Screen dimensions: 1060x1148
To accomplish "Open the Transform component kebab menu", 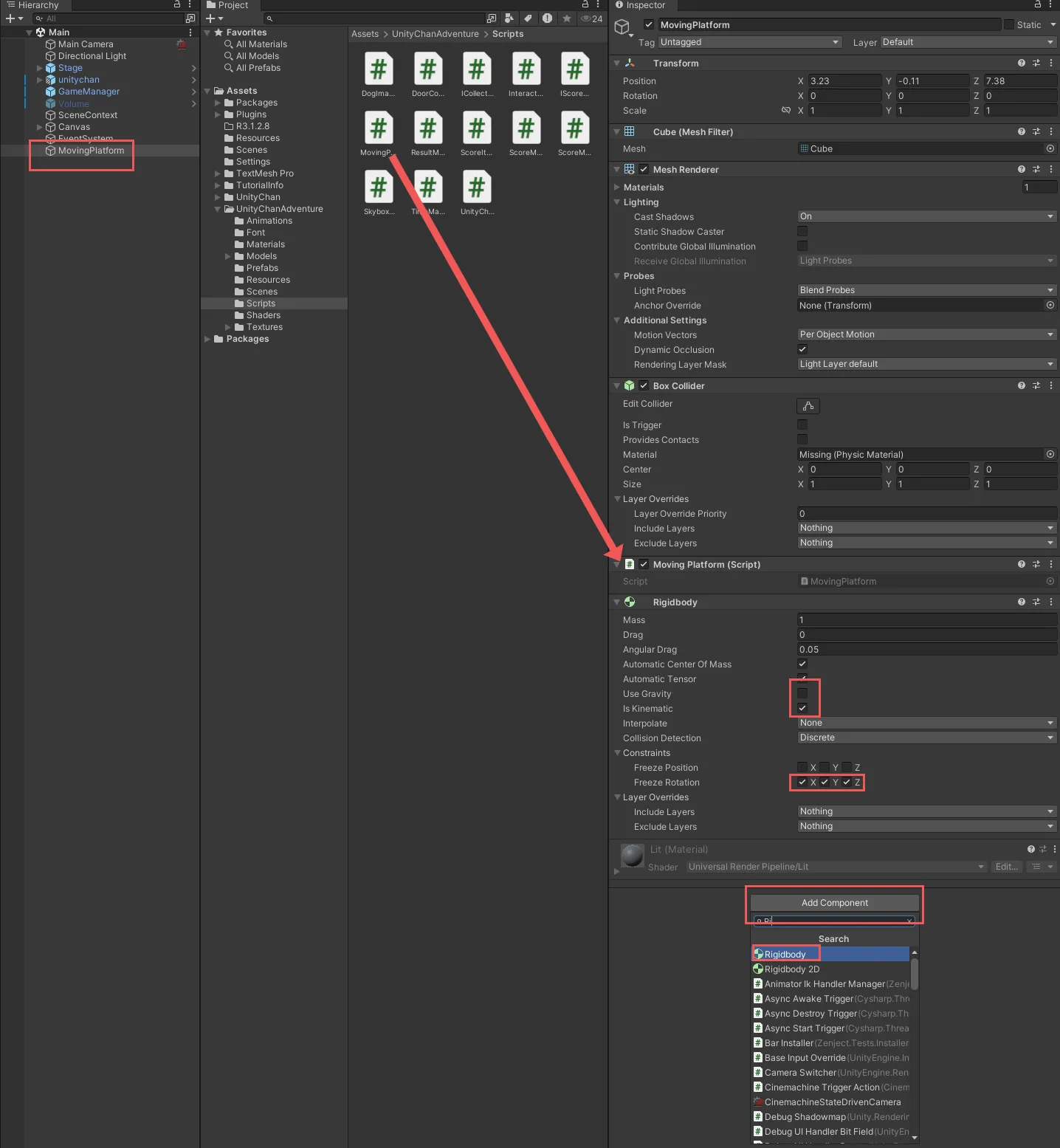I will [x=1050, y=63].
